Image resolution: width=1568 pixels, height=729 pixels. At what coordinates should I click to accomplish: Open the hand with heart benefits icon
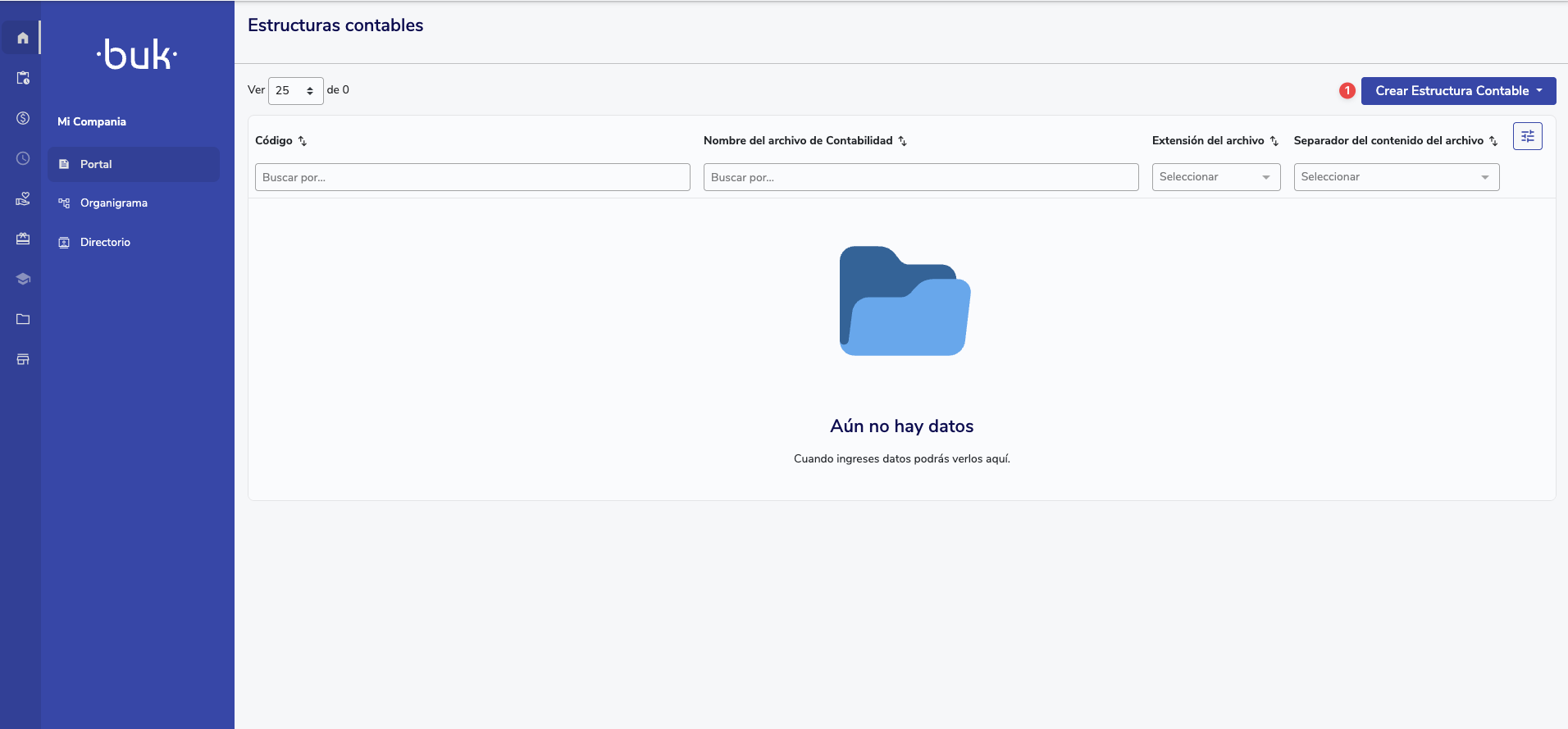tap(23, 198)
